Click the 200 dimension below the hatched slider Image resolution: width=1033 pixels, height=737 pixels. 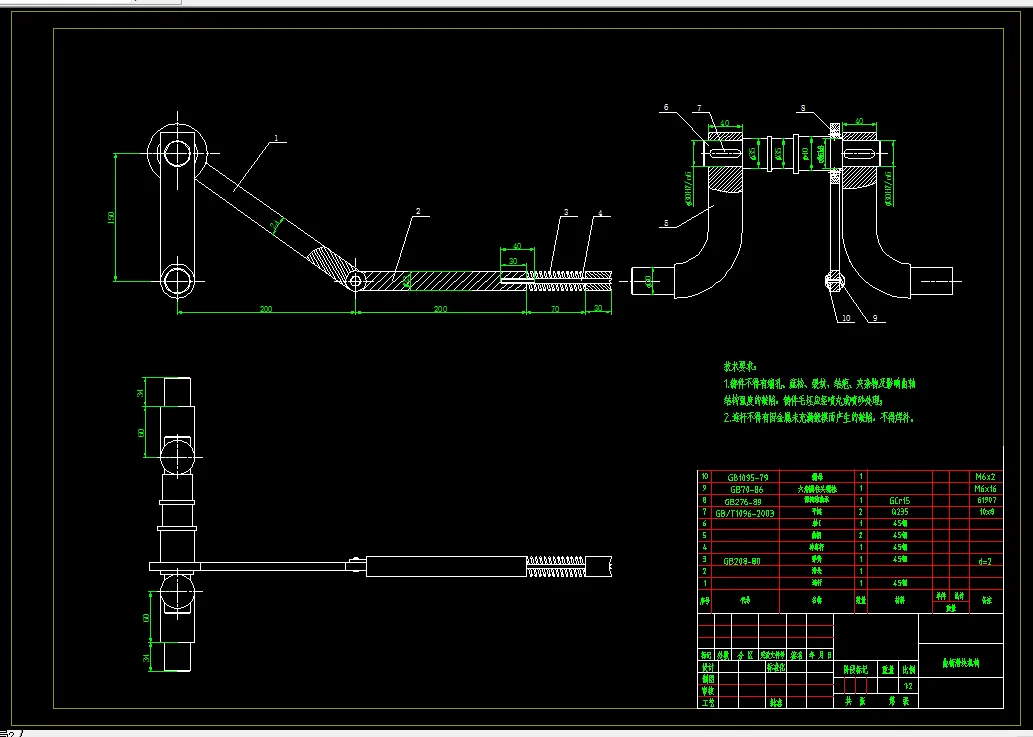click(440, 308)
